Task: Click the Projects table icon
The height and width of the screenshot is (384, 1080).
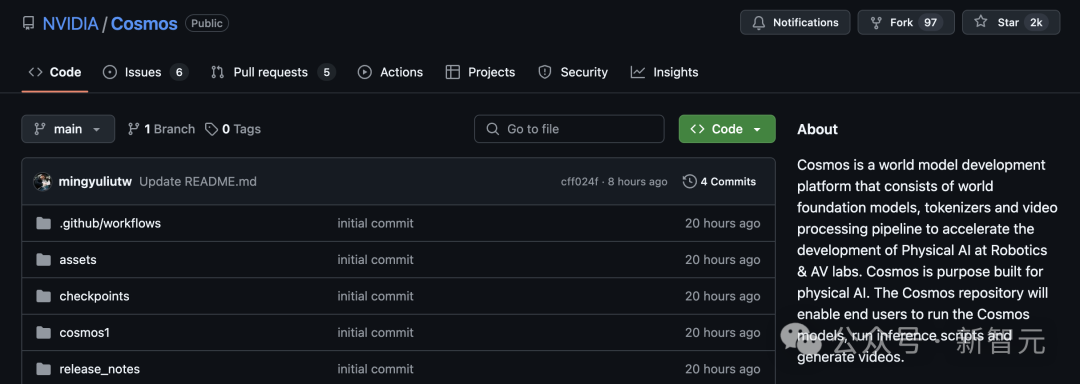Action: pos(453,72)
